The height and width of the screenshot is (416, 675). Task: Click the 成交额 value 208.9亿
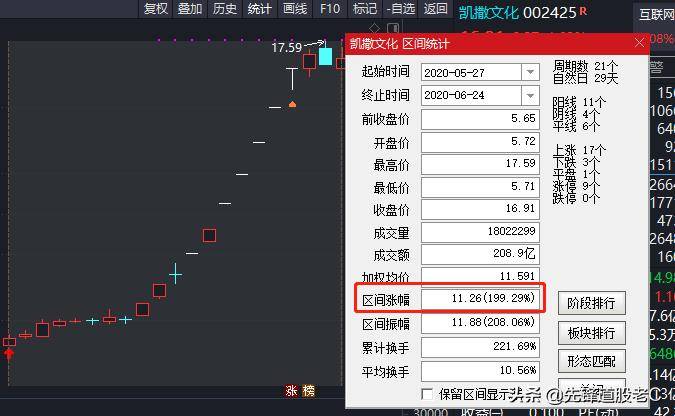[x=480, y=254]
